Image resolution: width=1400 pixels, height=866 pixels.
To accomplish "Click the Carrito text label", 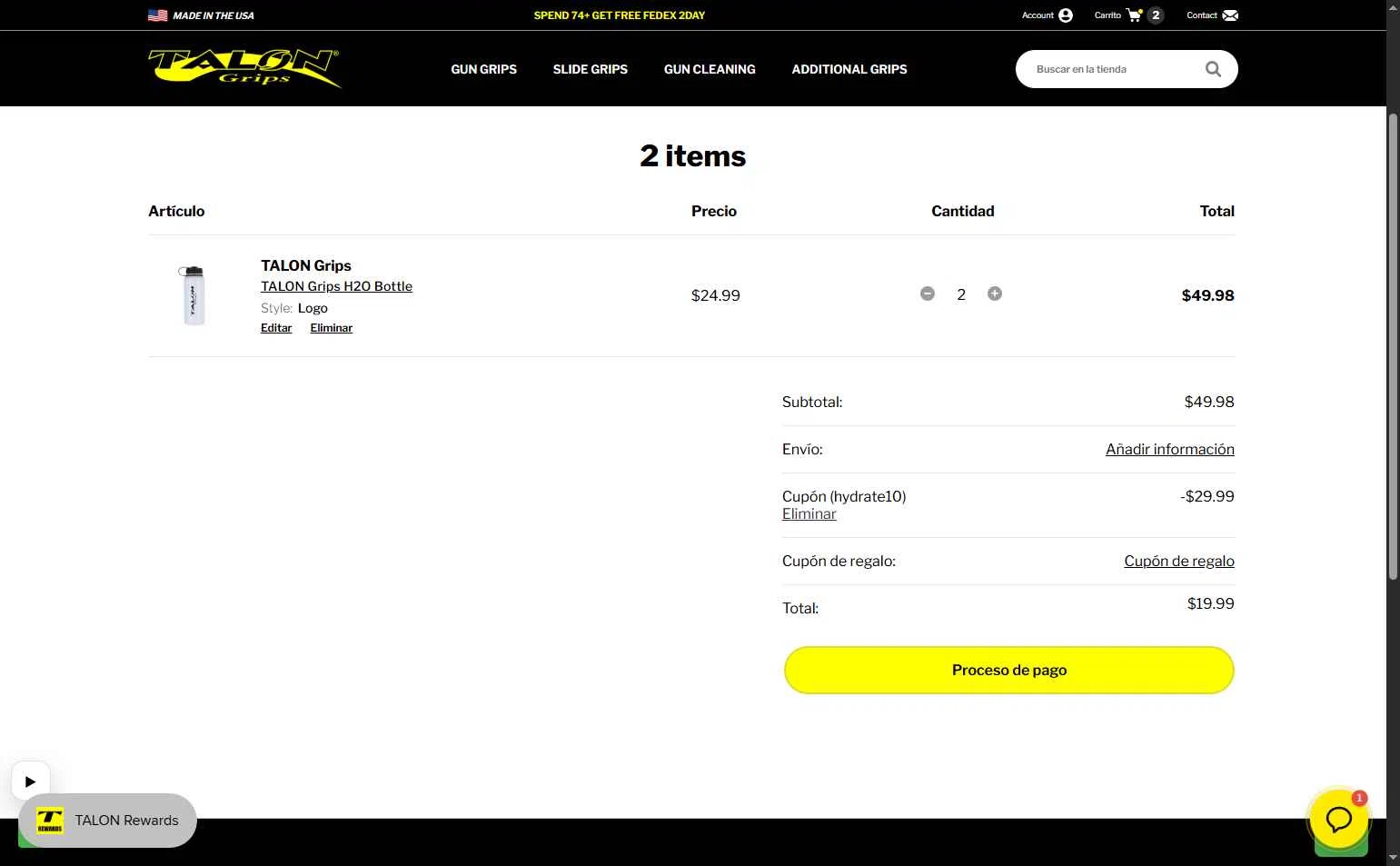I will 1107,15.
